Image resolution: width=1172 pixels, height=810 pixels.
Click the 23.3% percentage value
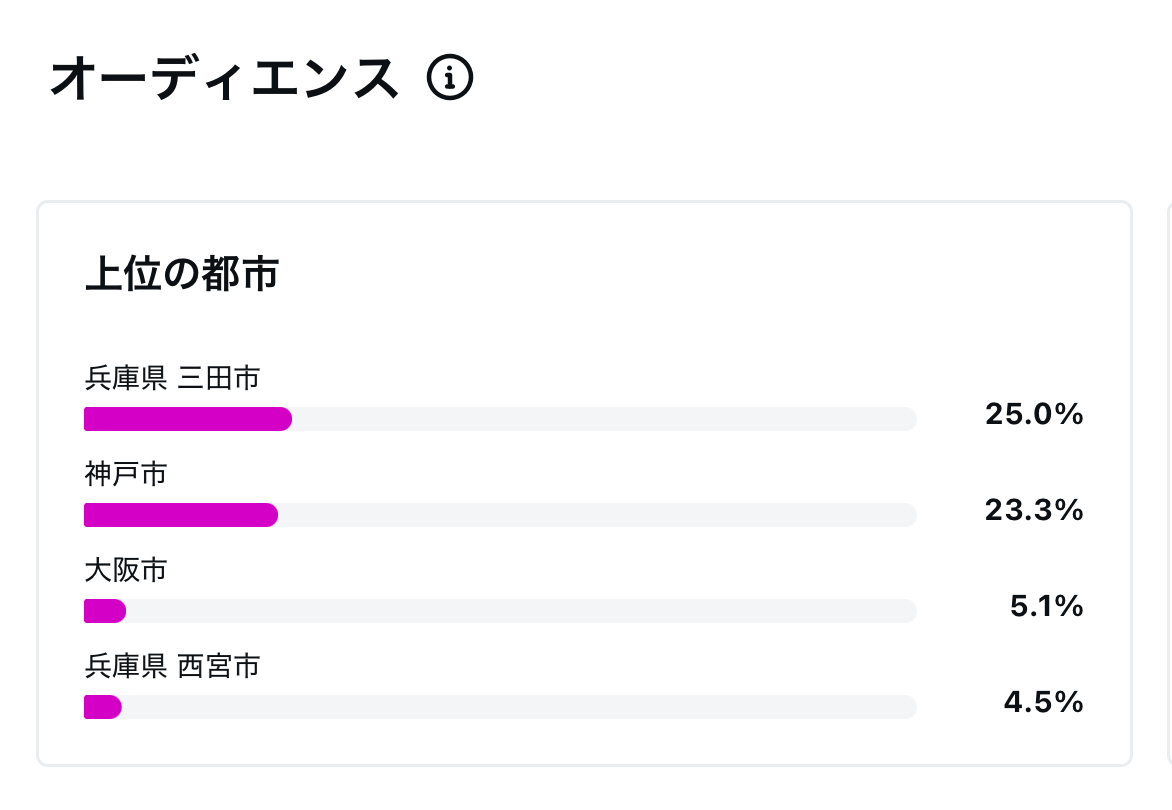pyautogui.click(x=1034, y=510)
